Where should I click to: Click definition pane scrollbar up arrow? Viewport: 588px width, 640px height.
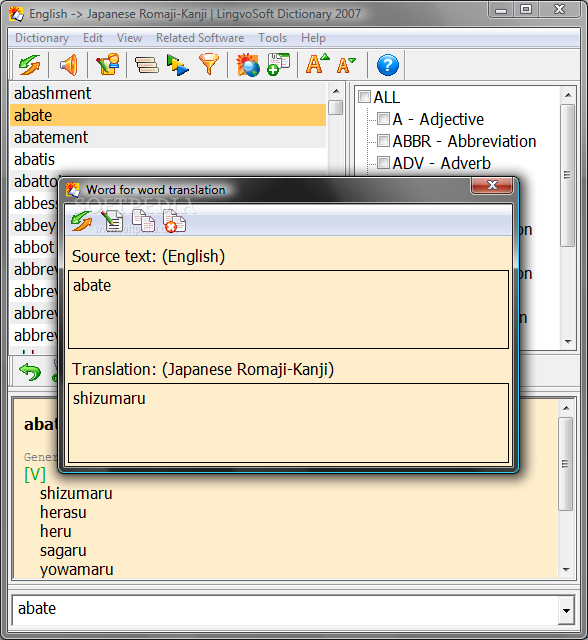566,408
